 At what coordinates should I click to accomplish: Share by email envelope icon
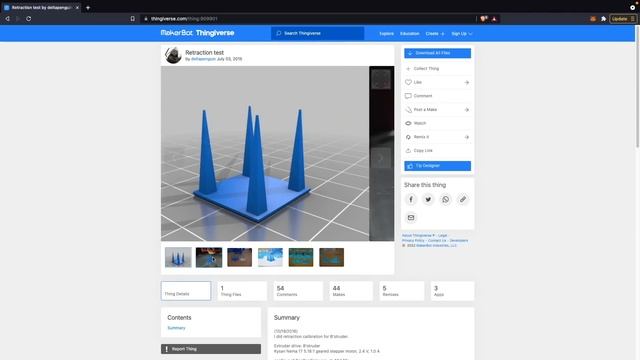coord(411,218)
